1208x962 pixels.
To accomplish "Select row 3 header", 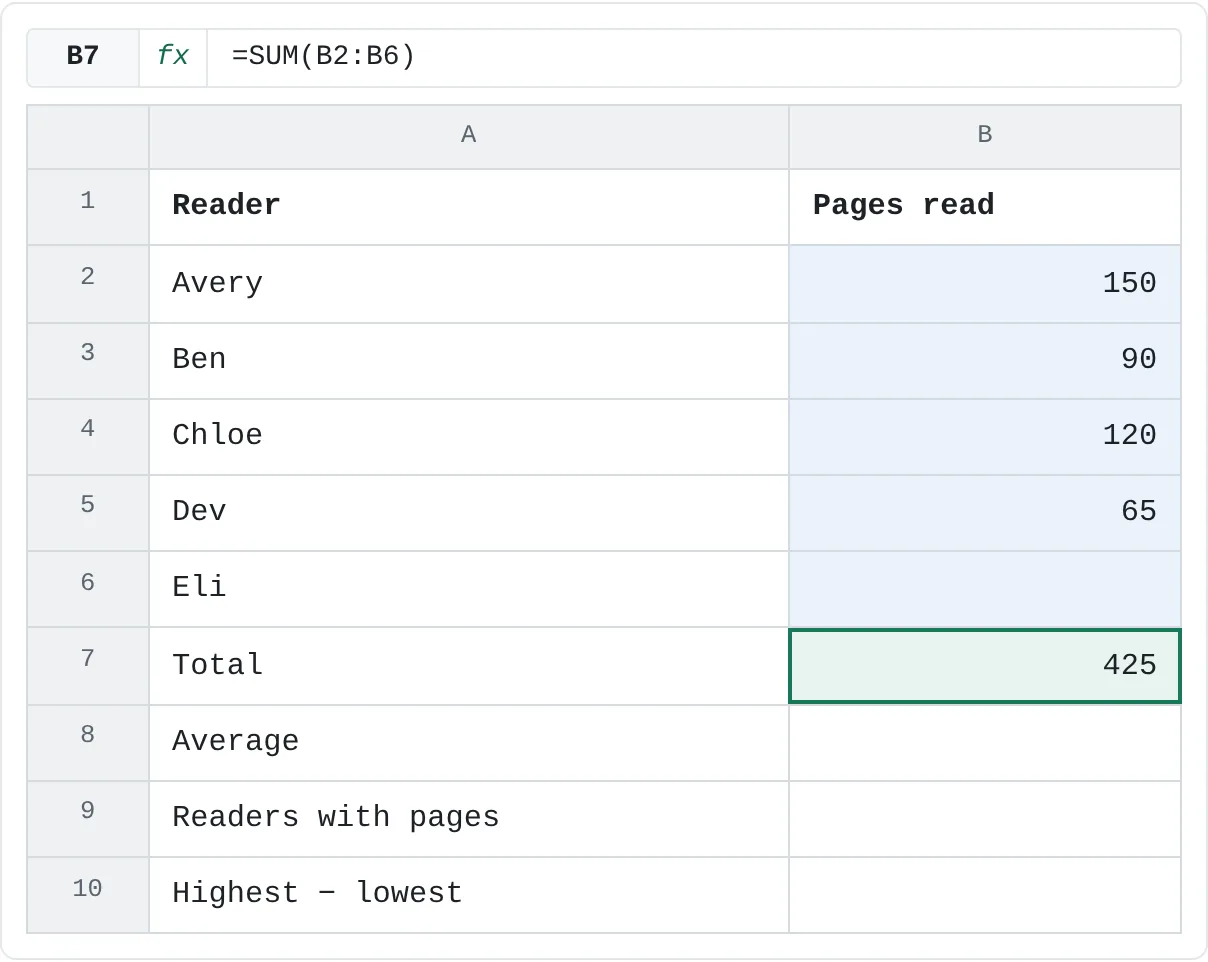I will point(88,360).
